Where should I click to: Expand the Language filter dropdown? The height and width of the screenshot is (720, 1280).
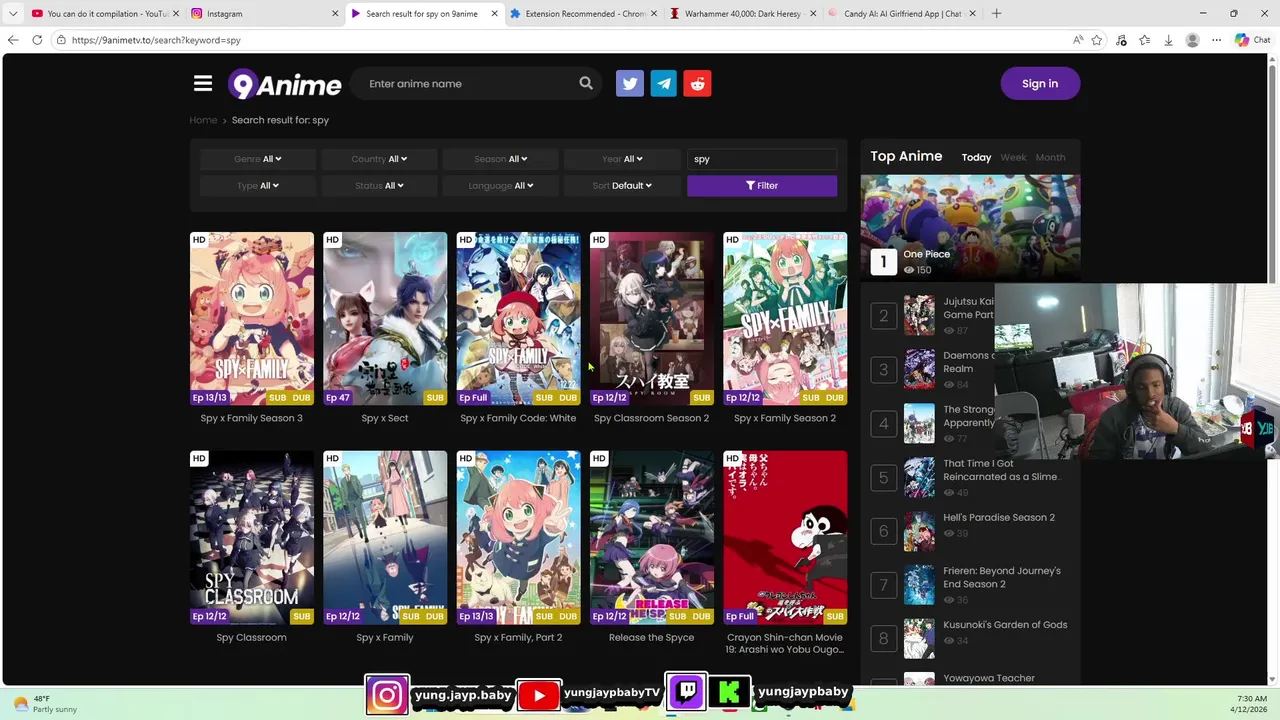(501, 185)
